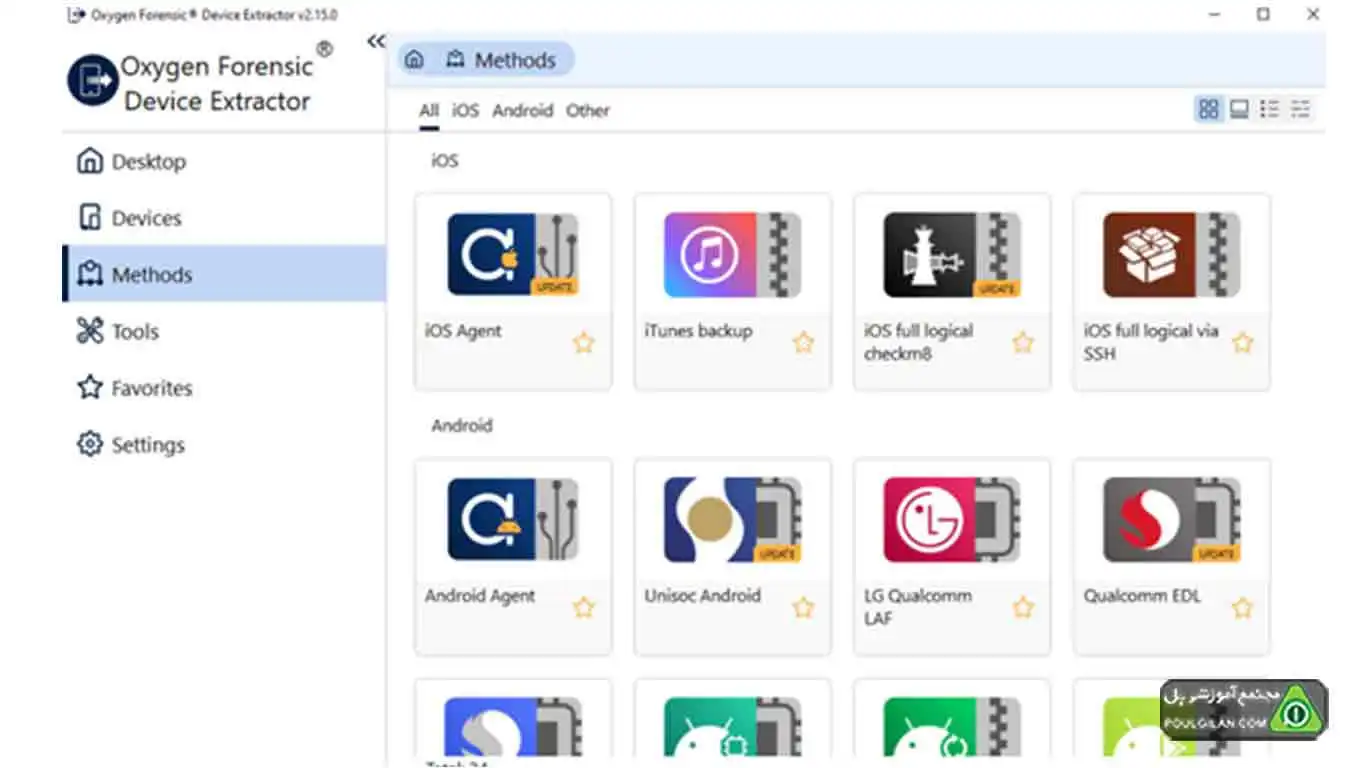Favorite the LG Qualcomm LAF star
This screenshot has height=768, width=1366.
coord(1023,608)
